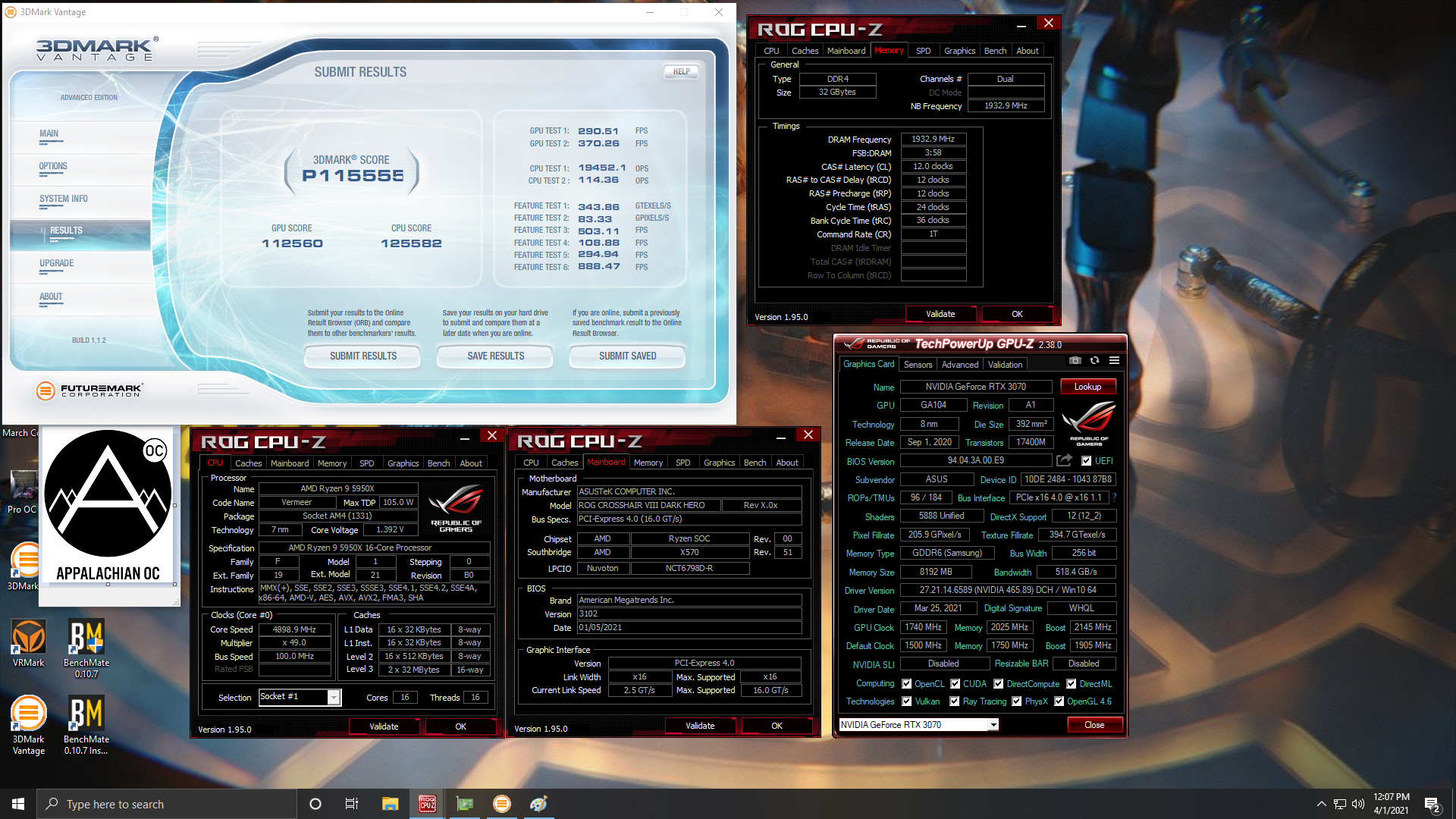Image resolution: width=1456 pixels, height=819 pixels.
Task: Toggle the PhysX checkbox
Action: click(1016, 701)
